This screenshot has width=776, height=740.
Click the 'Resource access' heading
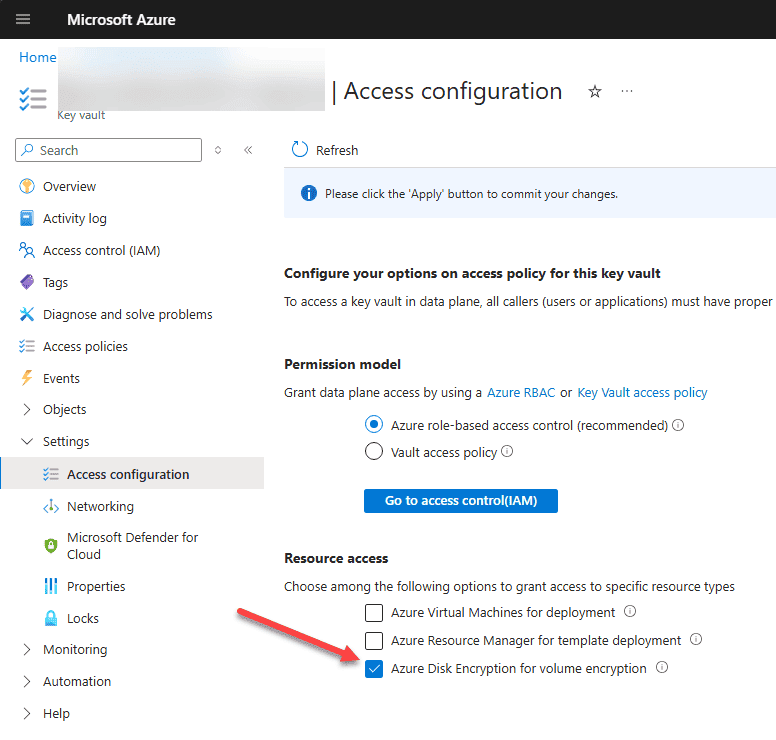[336, 558]
